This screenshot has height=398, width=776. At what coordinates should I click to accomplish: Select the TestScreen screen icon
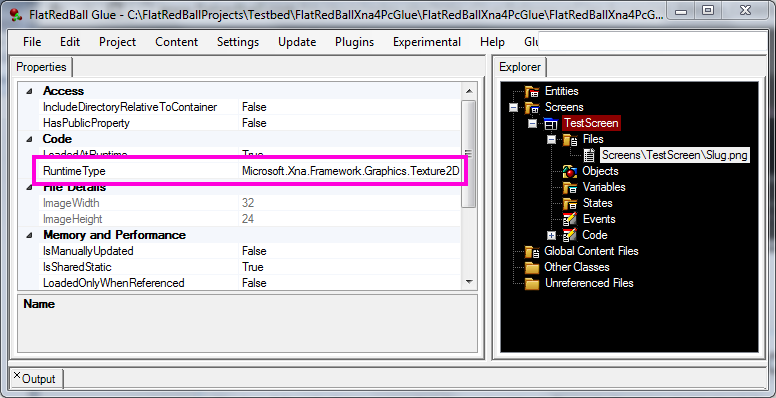551,123
